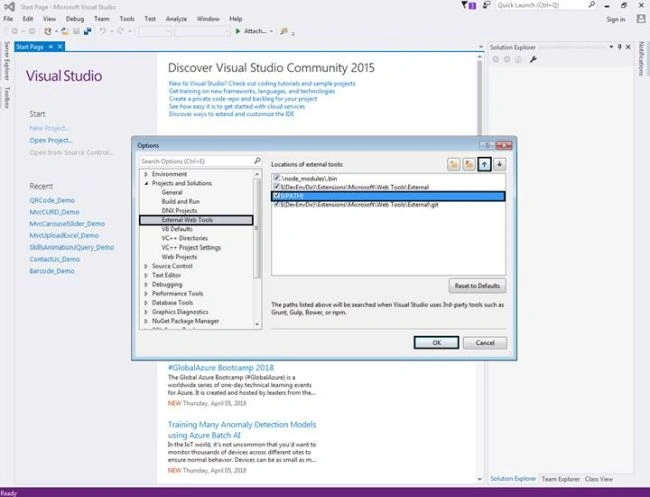
Task: Click the Open File toolbar icon
Action: [x=65, y=31]
